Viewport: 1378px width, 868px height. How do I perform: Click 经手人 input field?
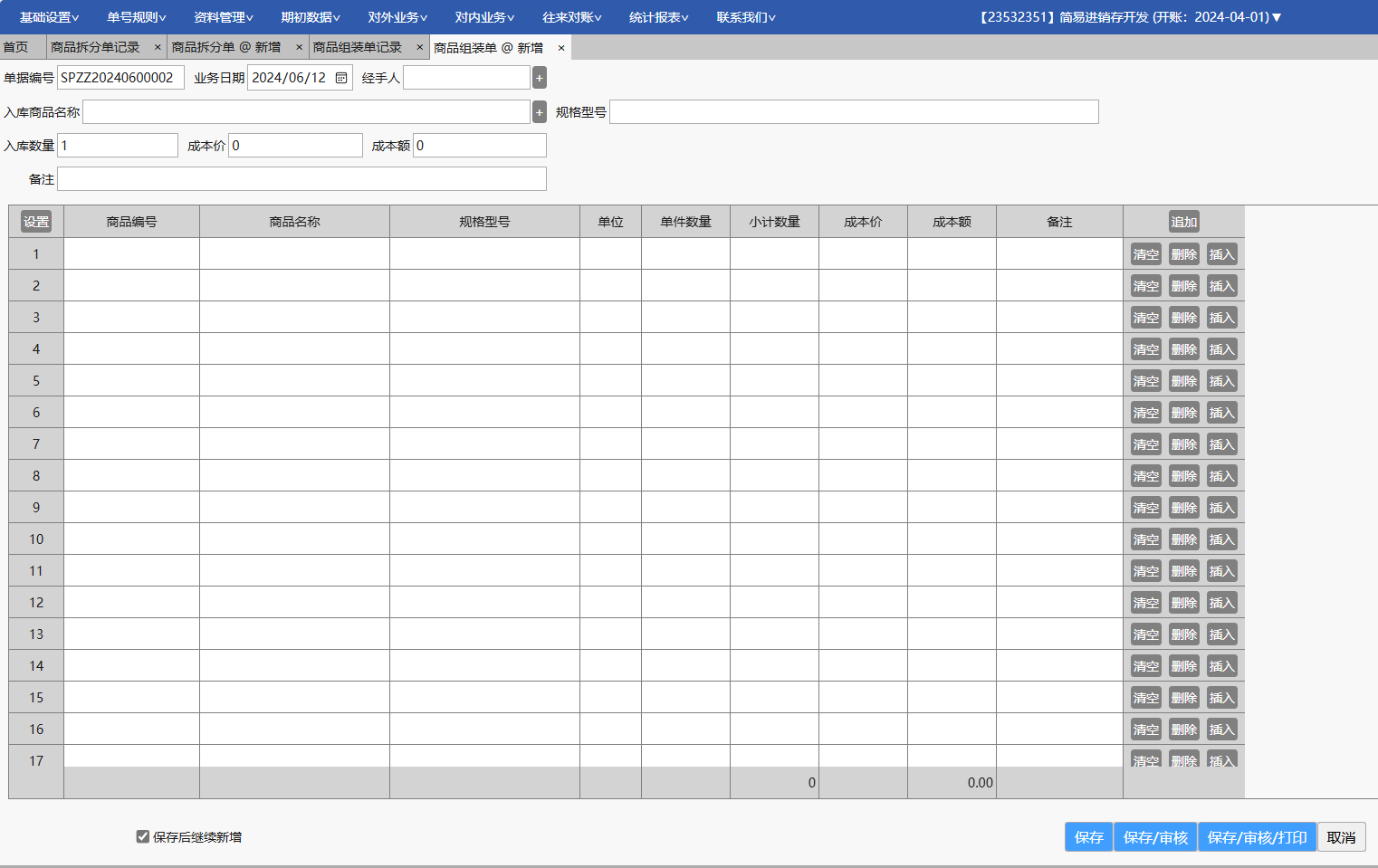[466, 78]
